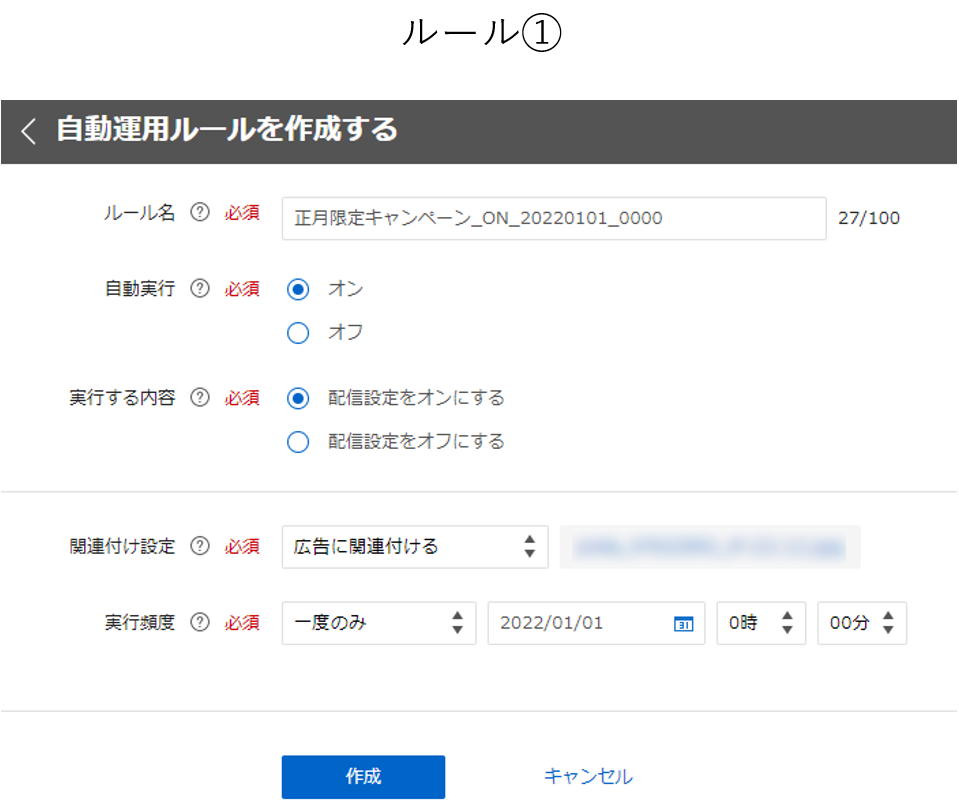Open the 0時 hour dropdown
This screenshot has height=805, width=959.
[761, 623]
